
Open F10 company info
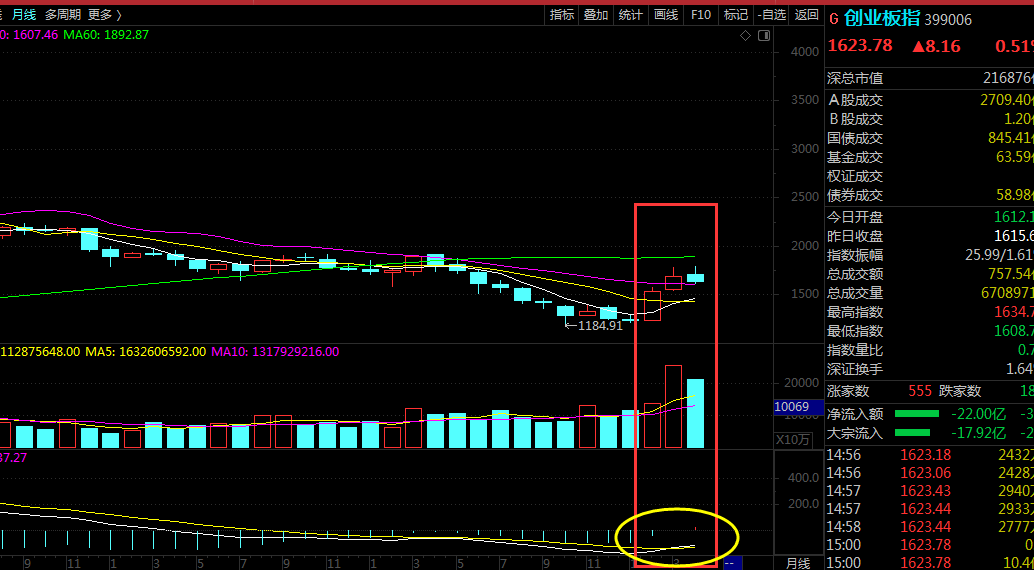click(x=700, y=15)
